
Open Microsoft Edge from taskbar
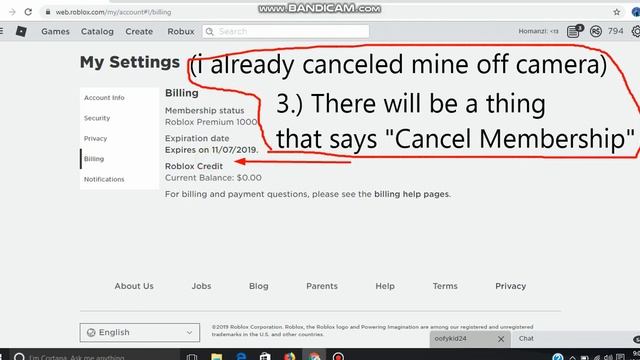(x=241, y=357)
